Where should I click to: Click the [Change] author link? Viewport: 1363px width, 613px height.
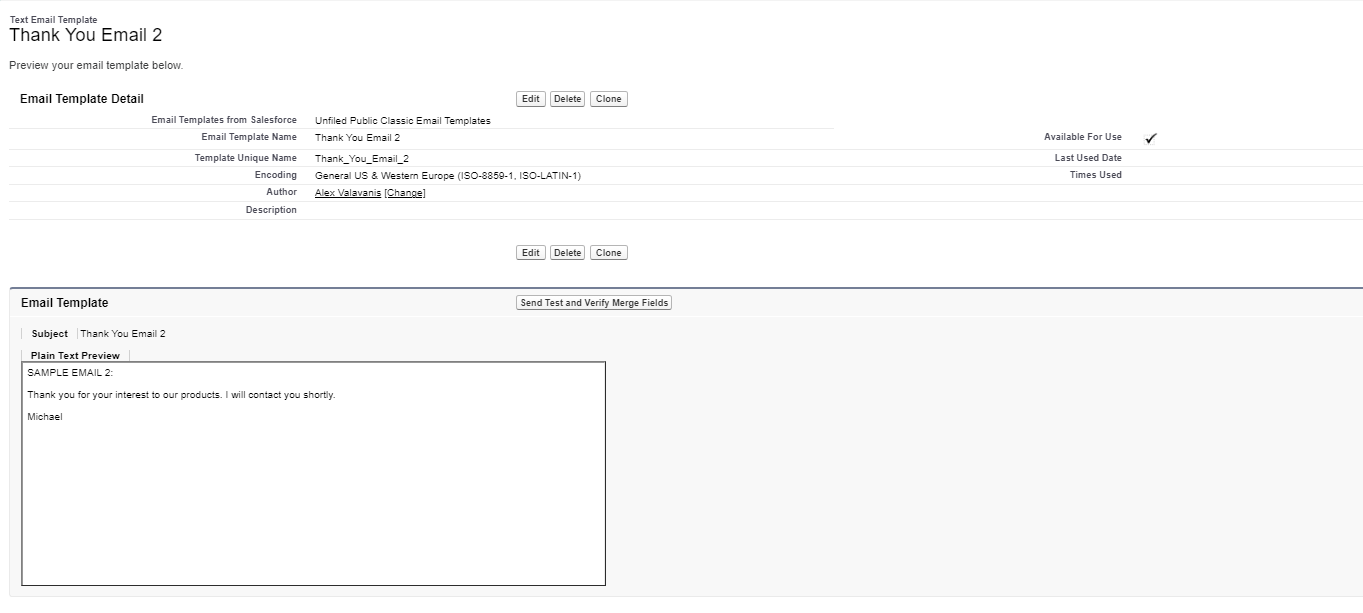tap(405, 193)
